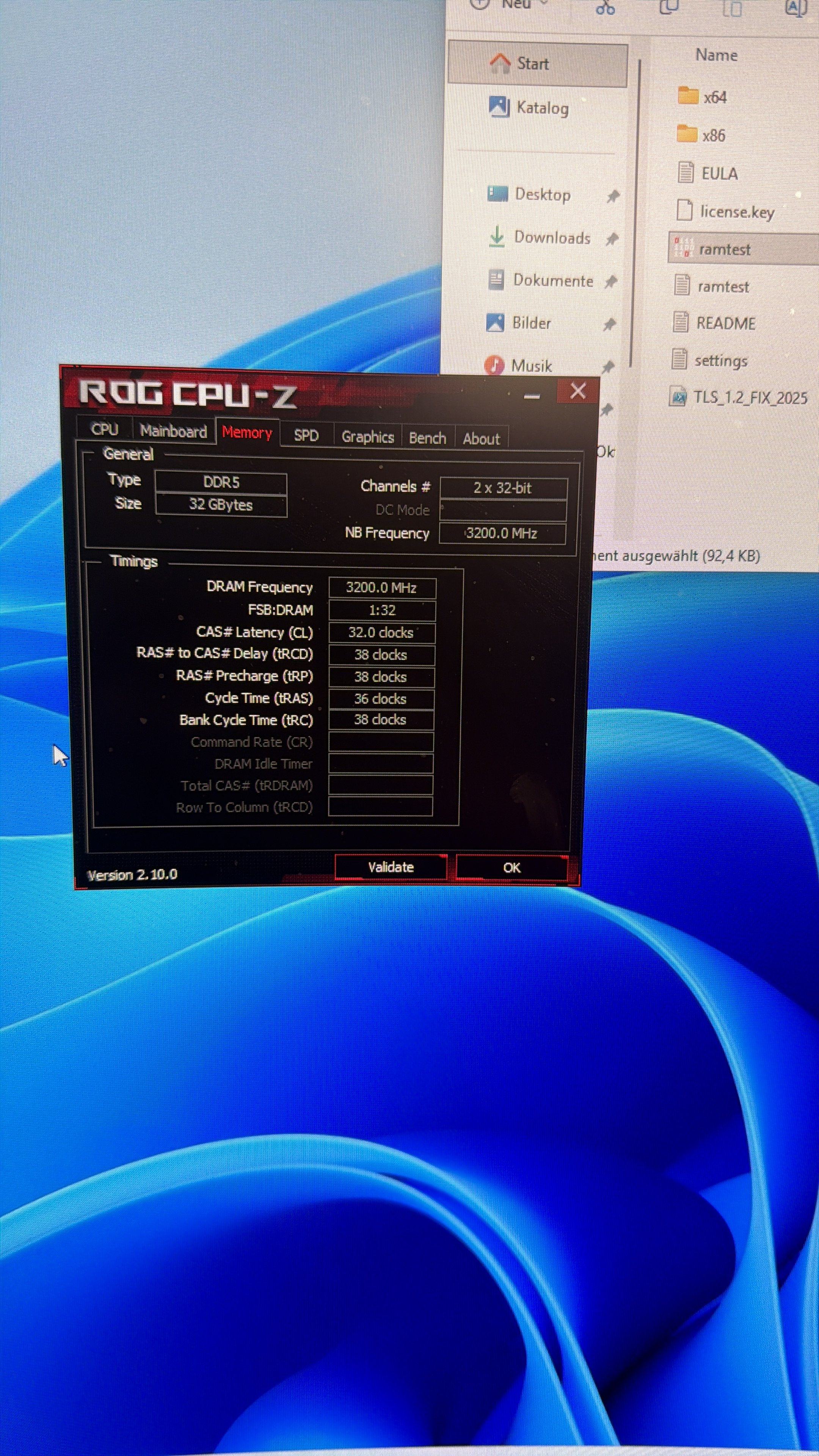This screenshot has height=1456, width=819.
Task: Open the Katalog sidebar entry
Action: (541, 107)
